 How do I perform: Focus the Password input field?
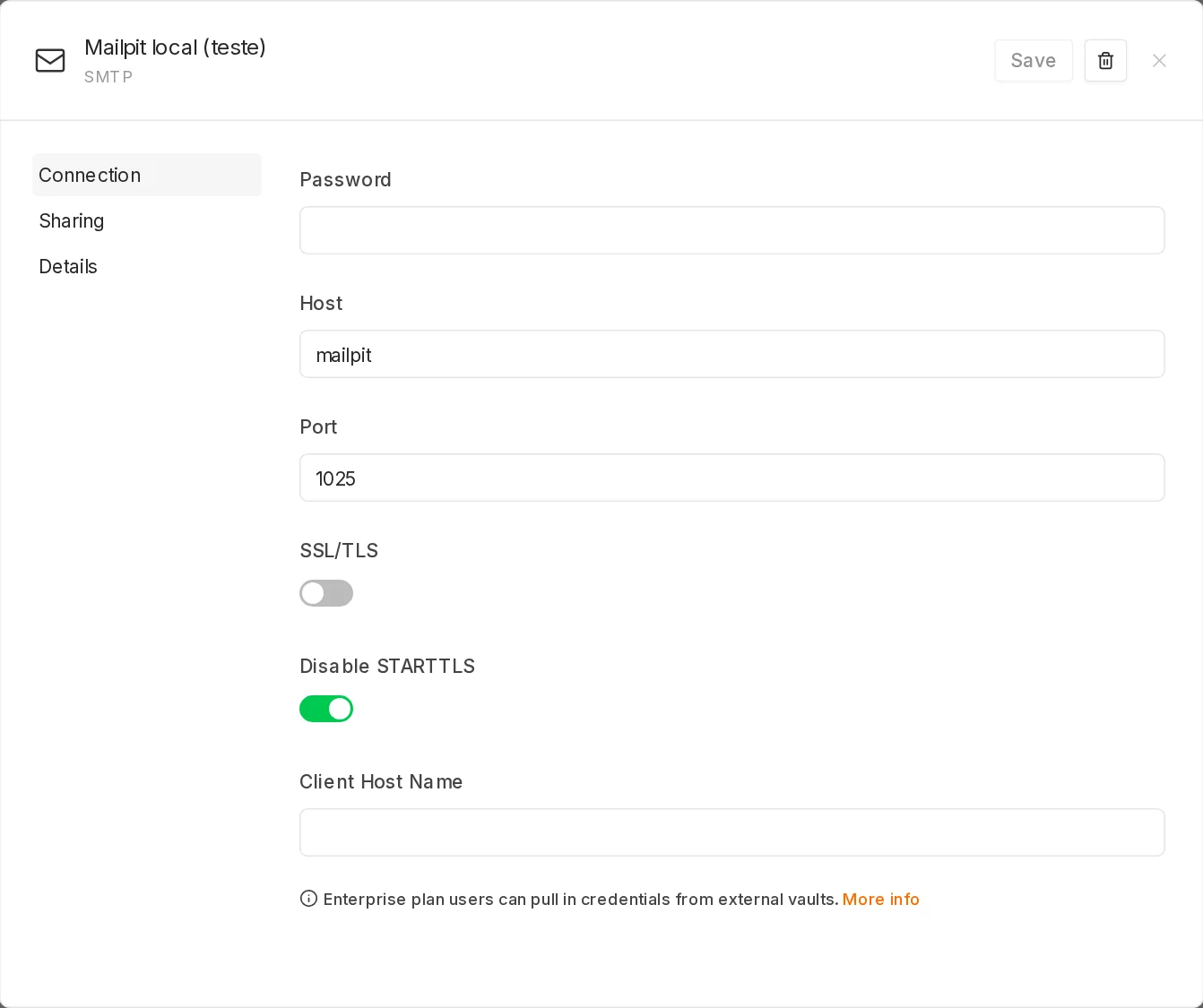[x=732, y=230]
